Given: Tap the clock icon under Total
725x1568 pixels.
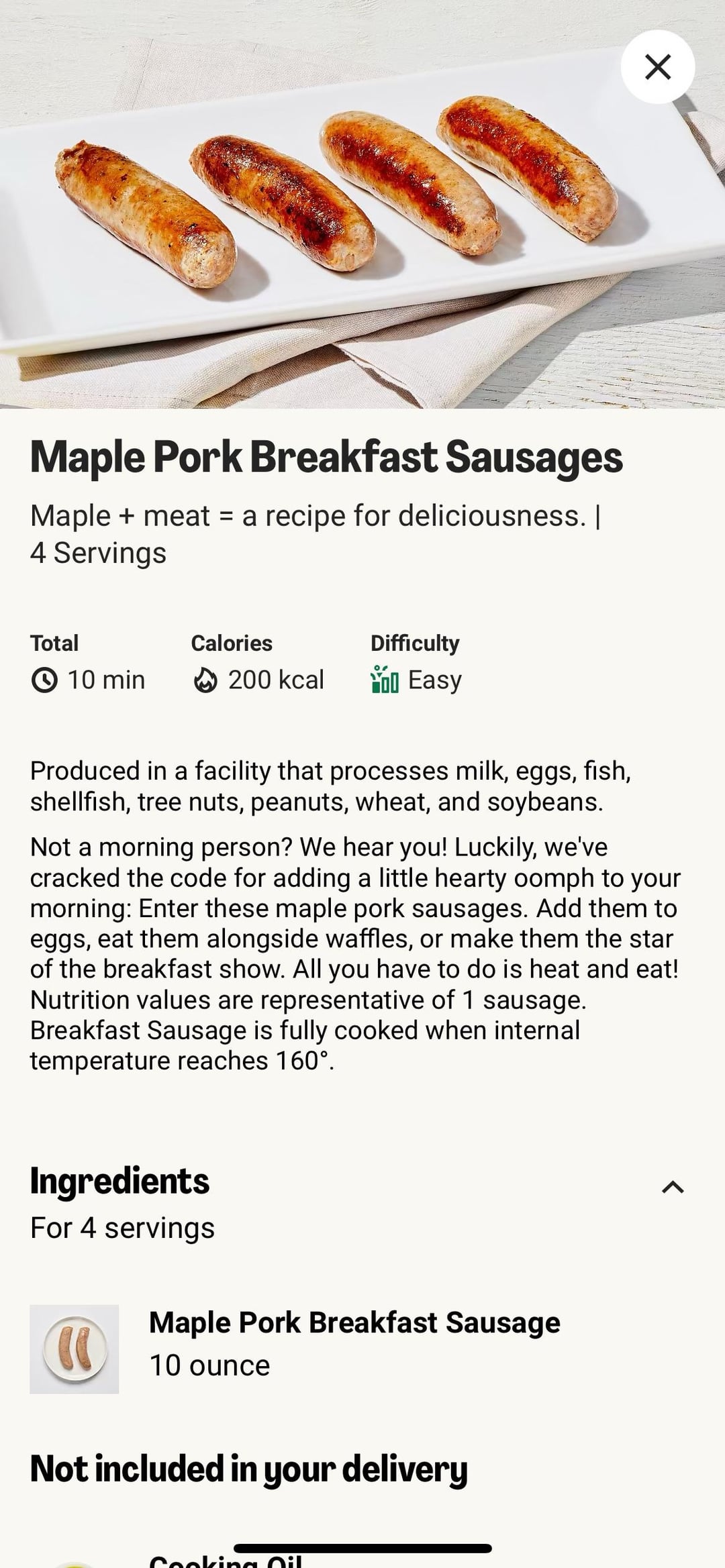Looking at the screenshot, I should tap(44, 680).
